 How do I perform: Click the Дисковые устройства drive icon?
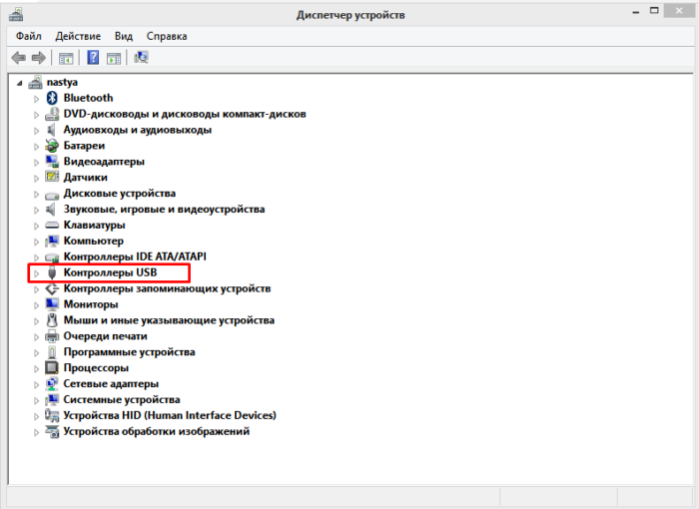pyautogui.click(x=52, y=195)
